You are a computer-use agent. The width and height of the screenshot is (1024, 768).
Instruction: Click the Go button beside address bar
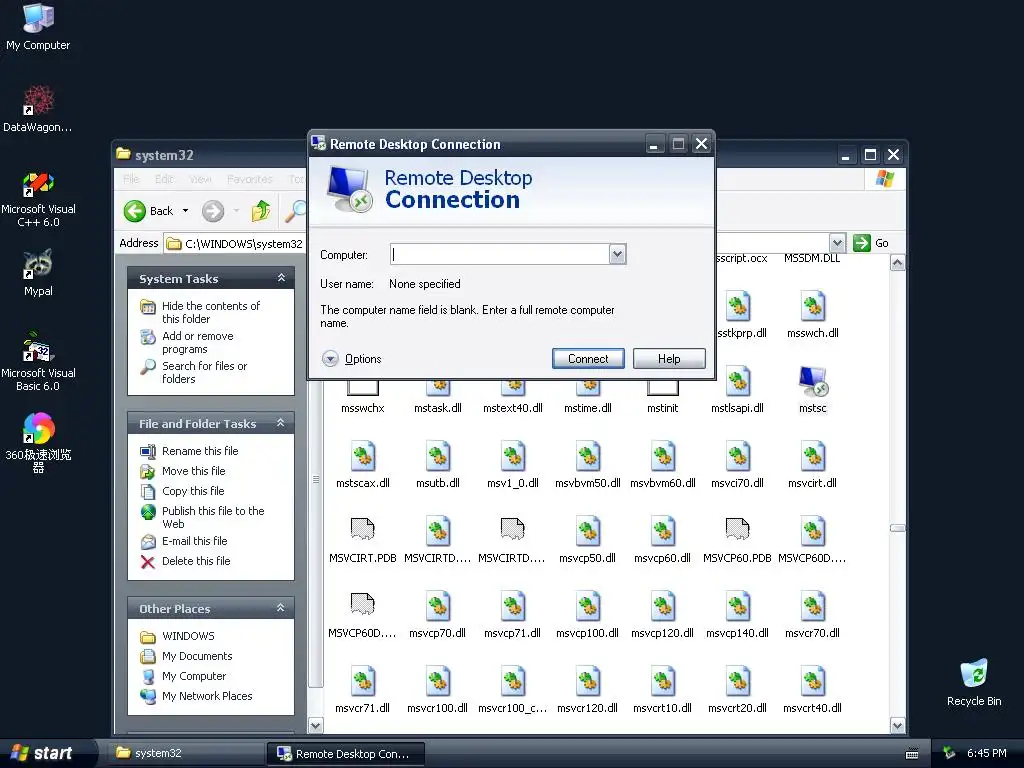coord(871,243)
